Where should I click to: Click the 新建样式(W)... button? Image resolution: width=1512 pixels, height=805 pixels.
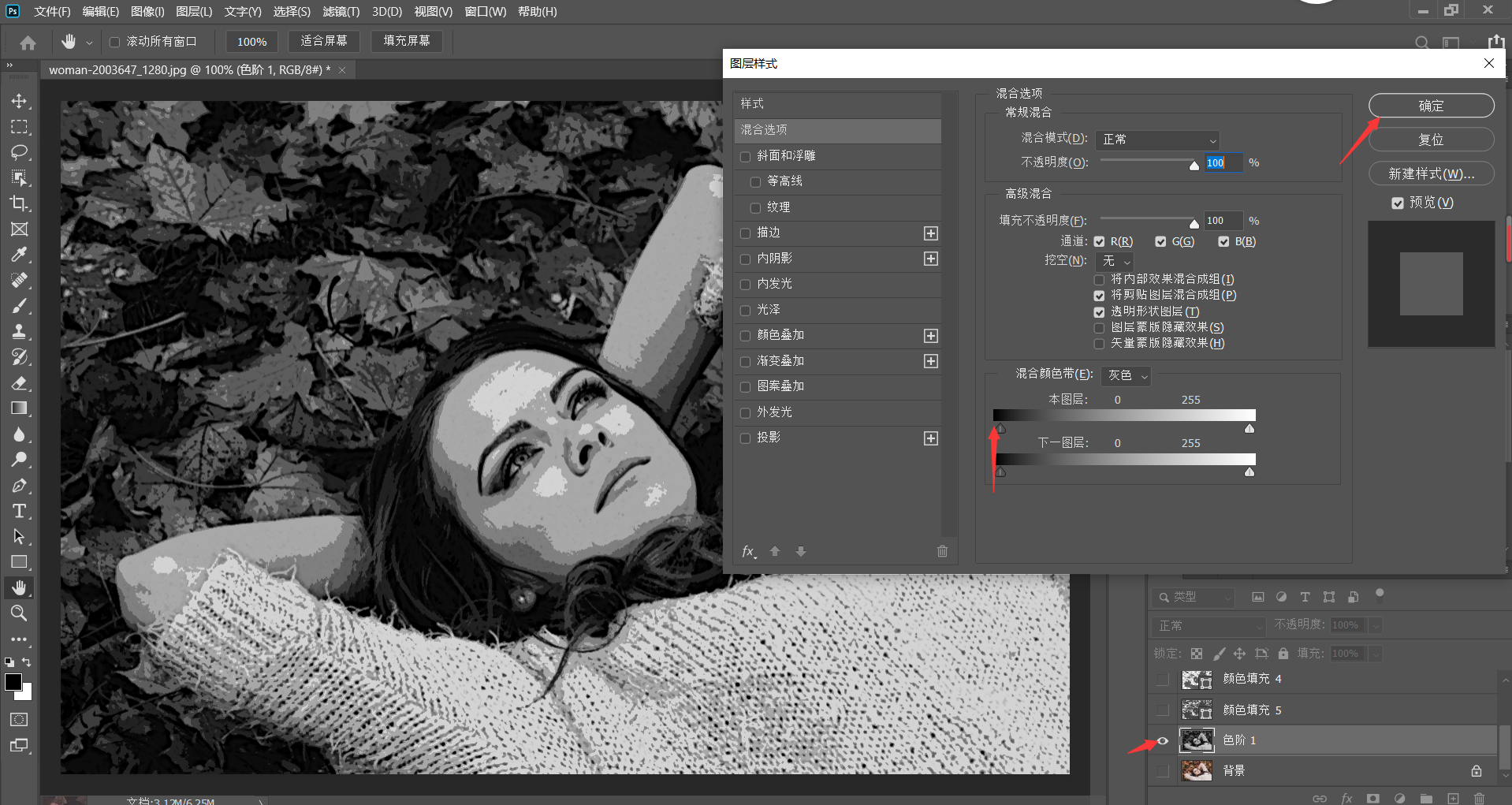[x=1431, y=174]
